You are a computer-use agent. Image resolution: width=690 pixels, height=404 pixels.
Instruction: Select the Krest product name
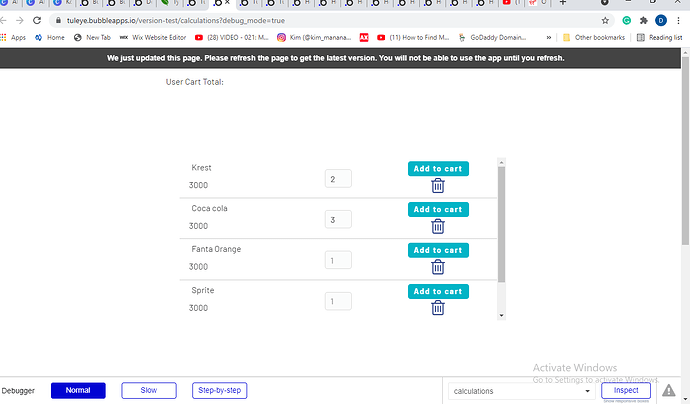pos(202,168)
